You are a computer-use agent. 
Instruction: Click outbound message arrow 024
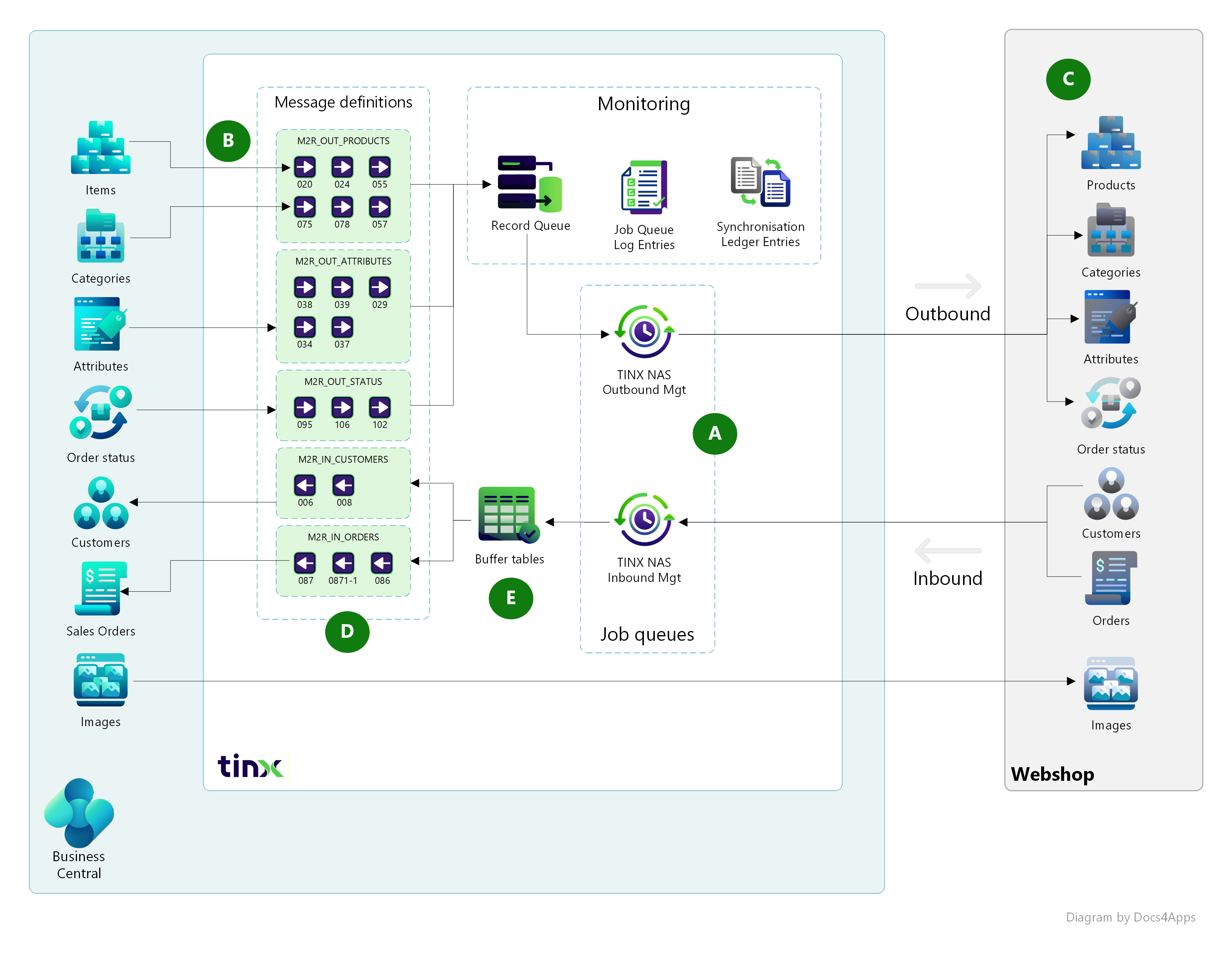pyautogui.click(x=342, y=167)
